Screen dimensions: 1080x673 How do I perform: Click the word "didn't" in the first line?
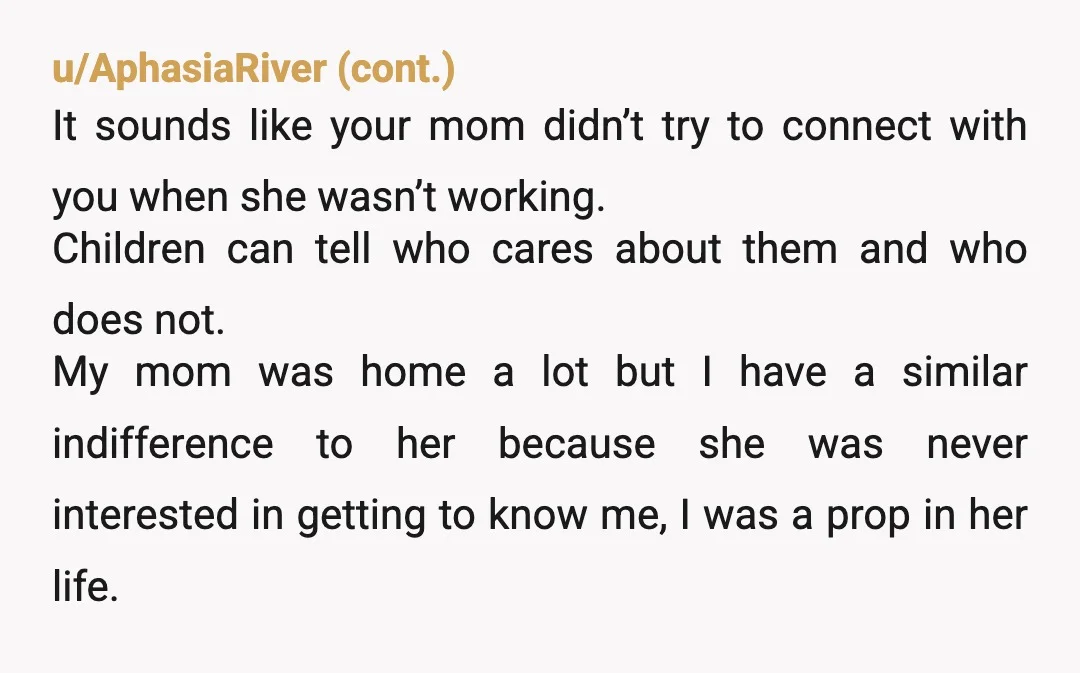tap(593, 126)
